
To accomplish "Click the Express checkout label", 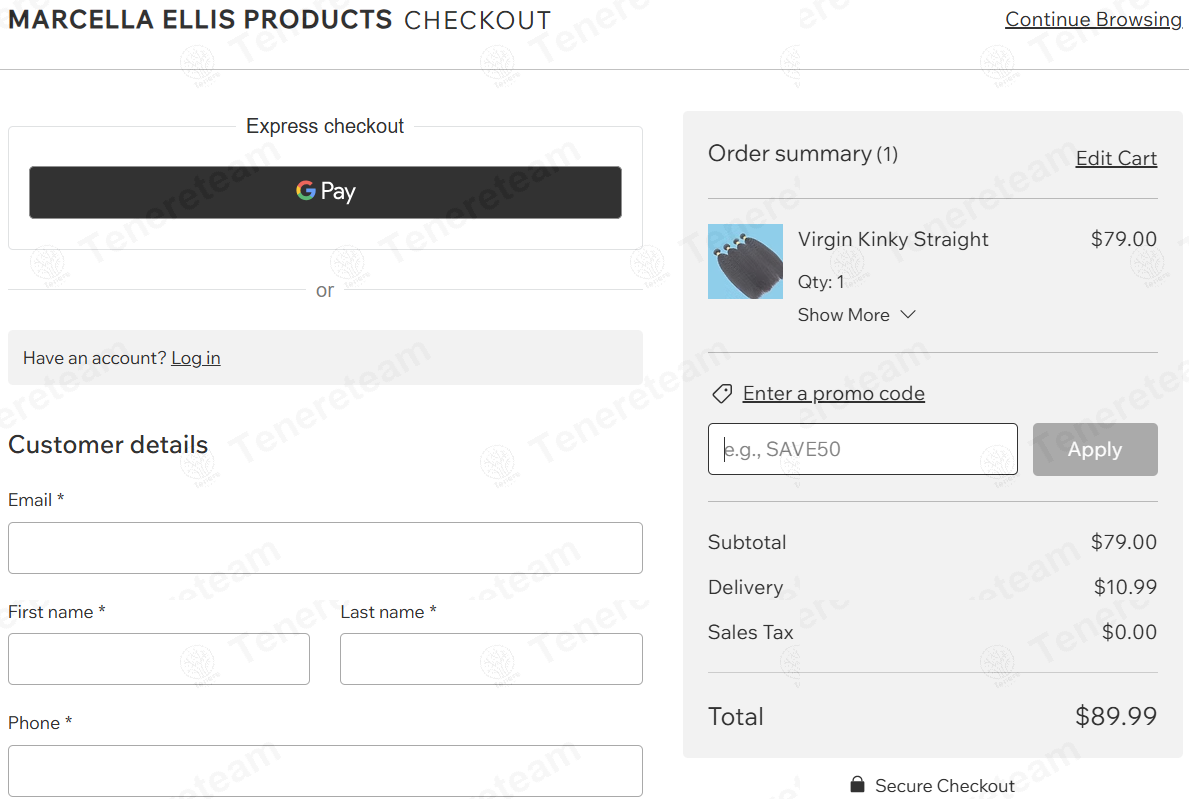I will 325,126.
